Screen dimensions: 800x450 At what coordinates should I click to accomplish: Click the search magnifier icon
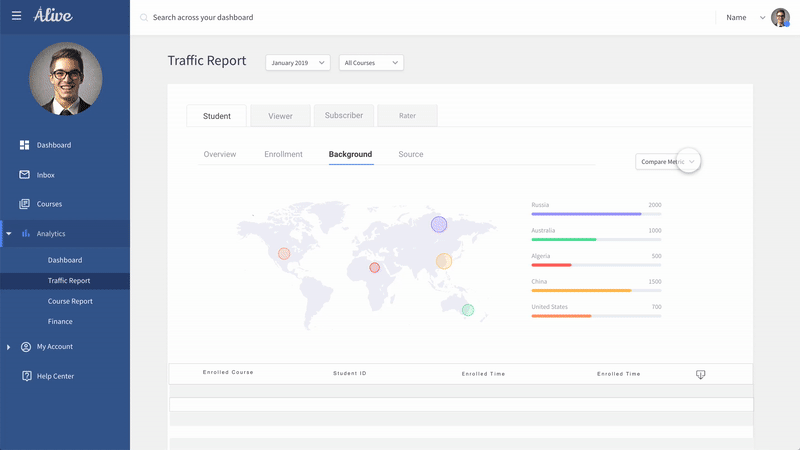pyautogui.click(x=144, y=18)
